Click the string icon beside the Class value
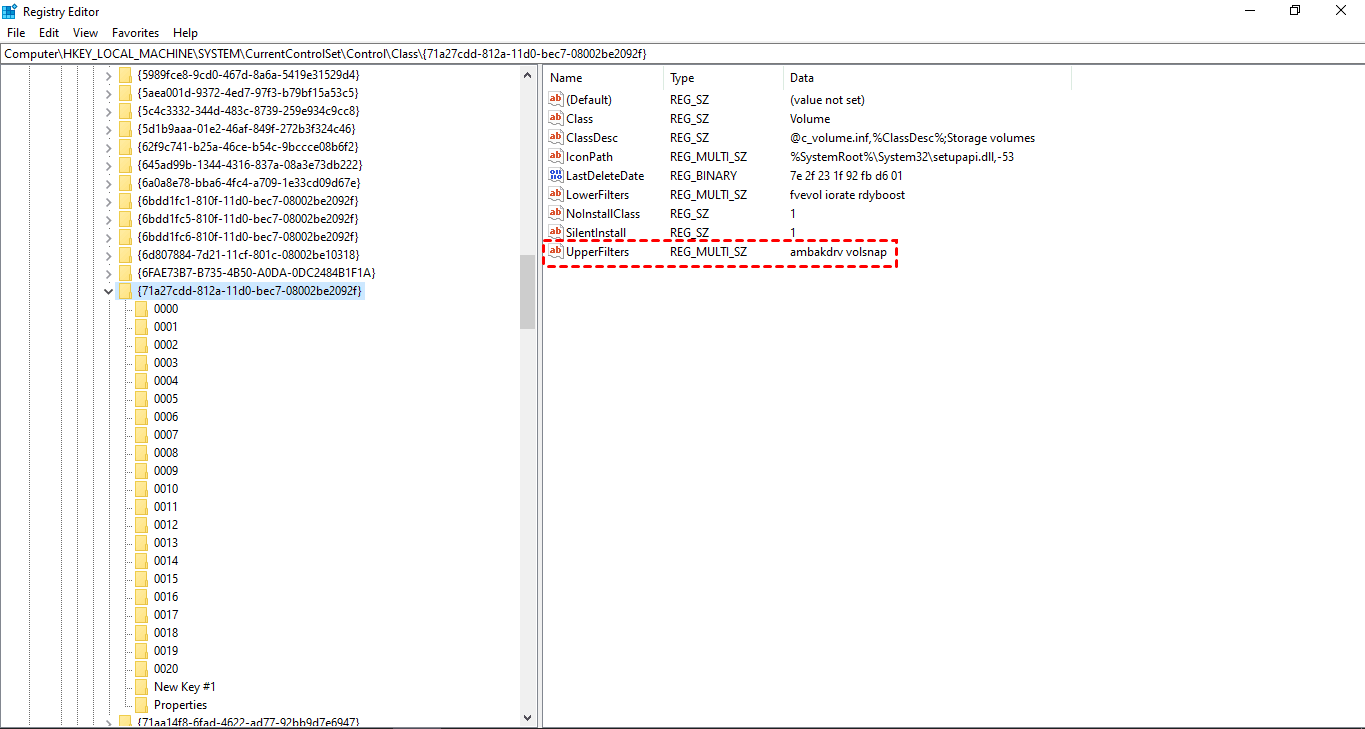This screenshot has height=729, width=1365. coord(555,118)
